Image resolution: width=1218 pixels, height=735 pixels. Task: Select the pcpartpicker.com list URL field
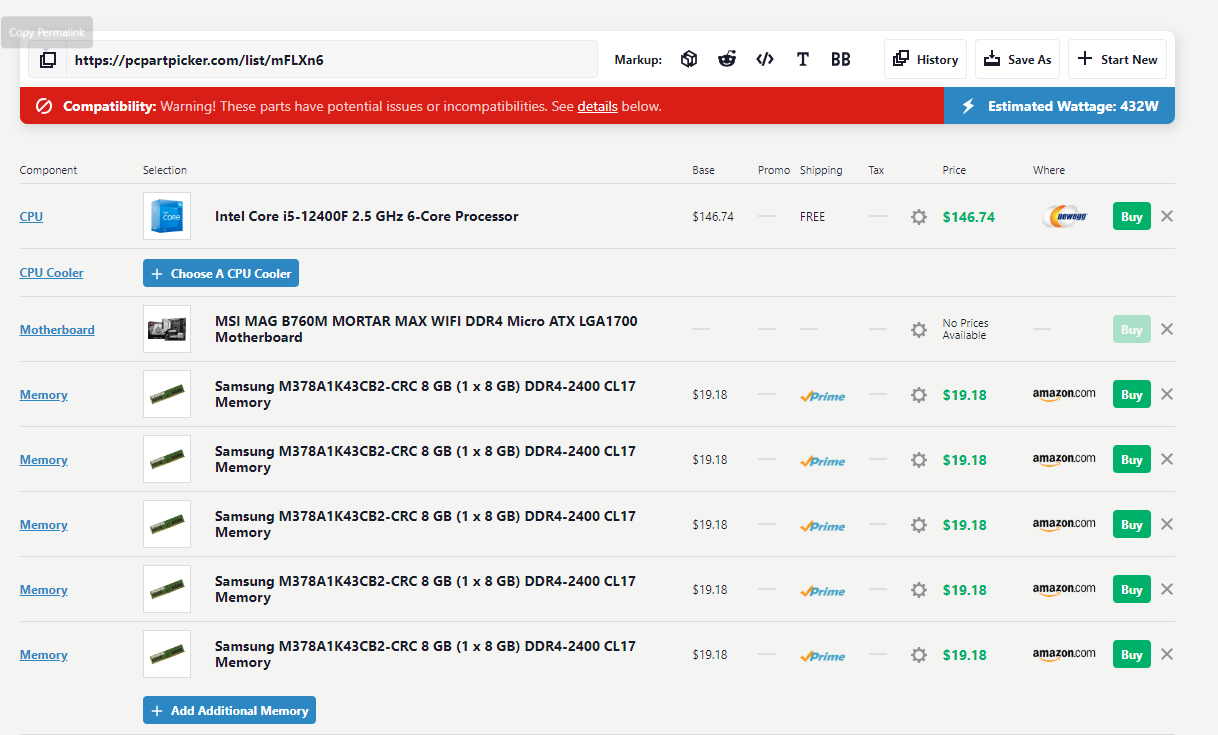(x=332, y=60)
